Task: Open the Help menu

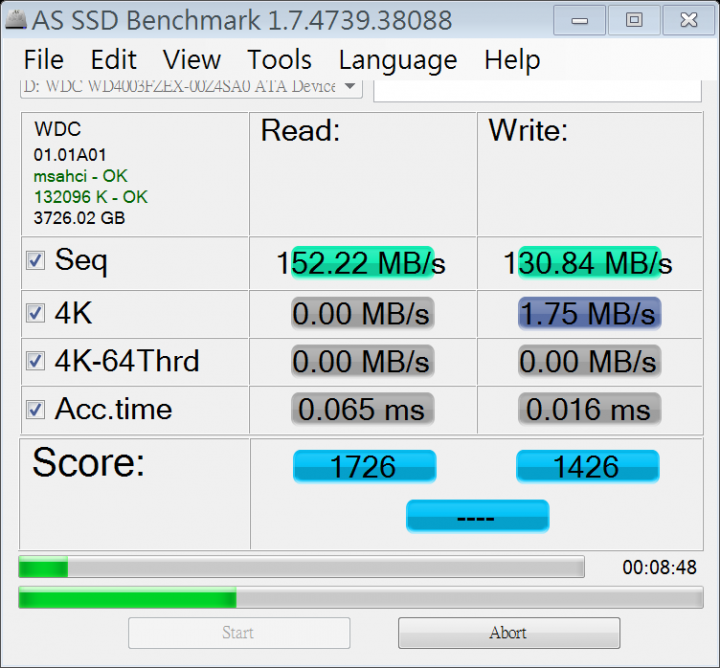Action: (512, 60)
